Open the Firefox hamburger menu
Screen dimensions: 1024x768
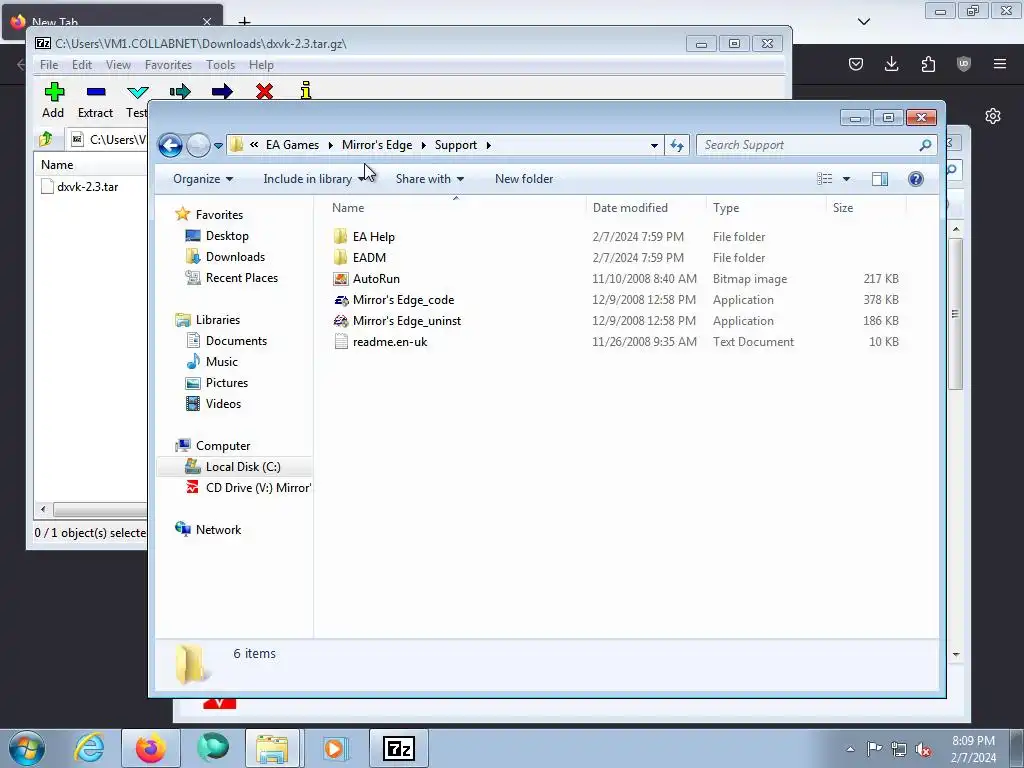point(1000,63)
